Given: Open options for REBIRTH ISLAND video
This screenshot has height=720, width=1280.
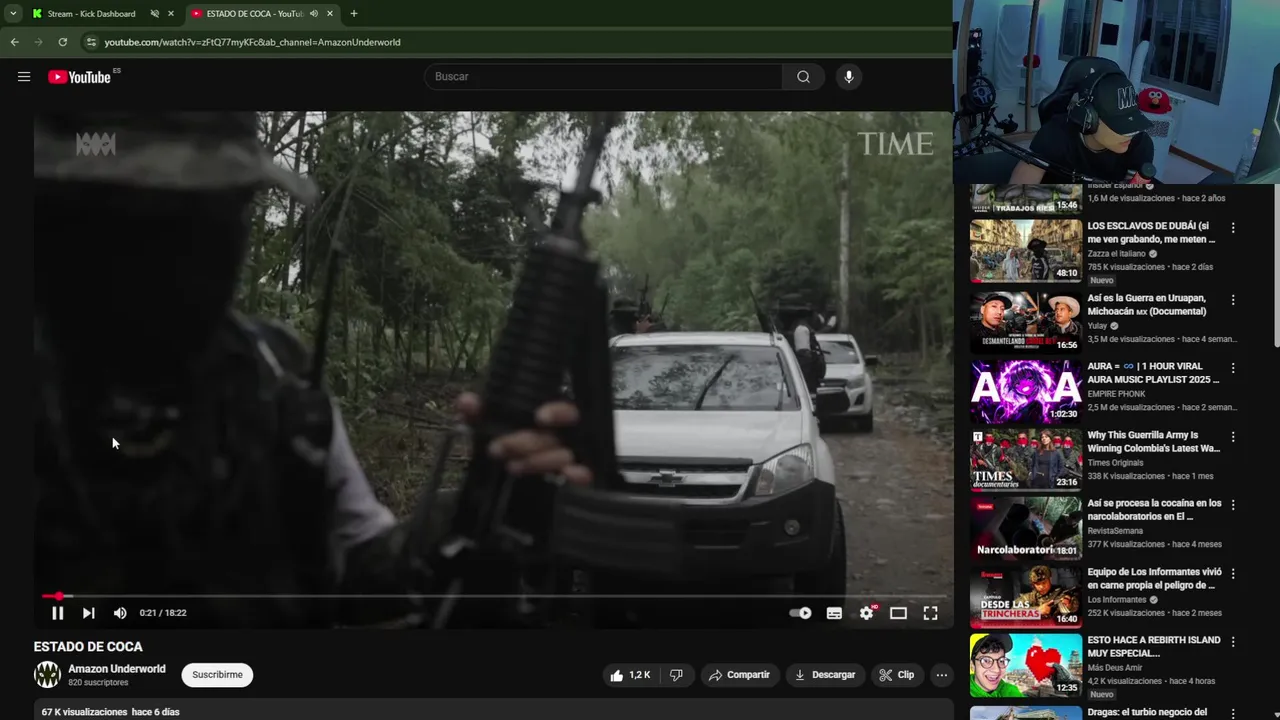Looking at the screenshot, I should click(x=1233, y=642).
